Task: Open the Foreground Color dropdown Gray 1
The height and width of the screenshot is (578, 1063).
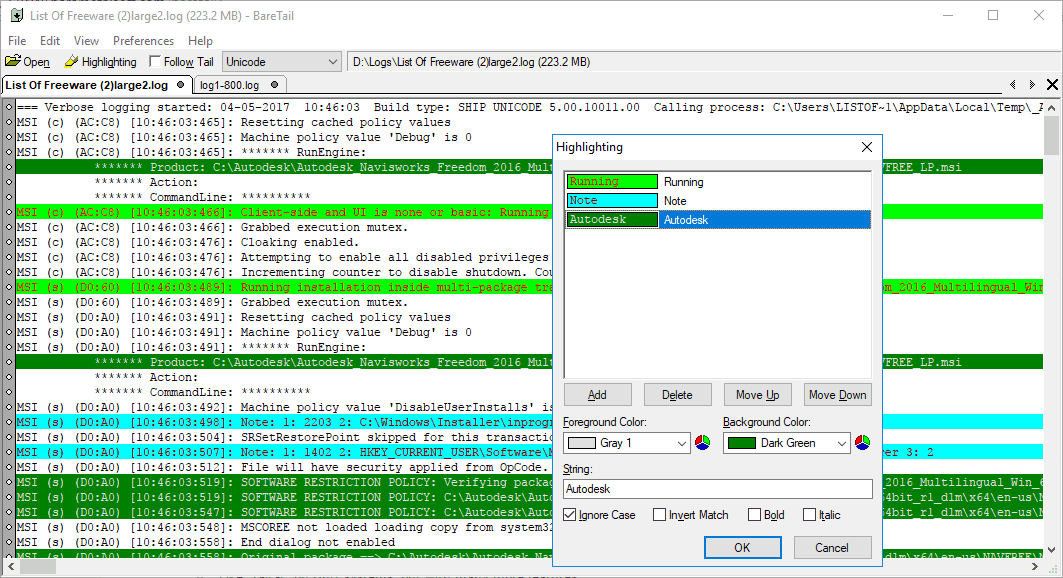Action: pos(626,443)
